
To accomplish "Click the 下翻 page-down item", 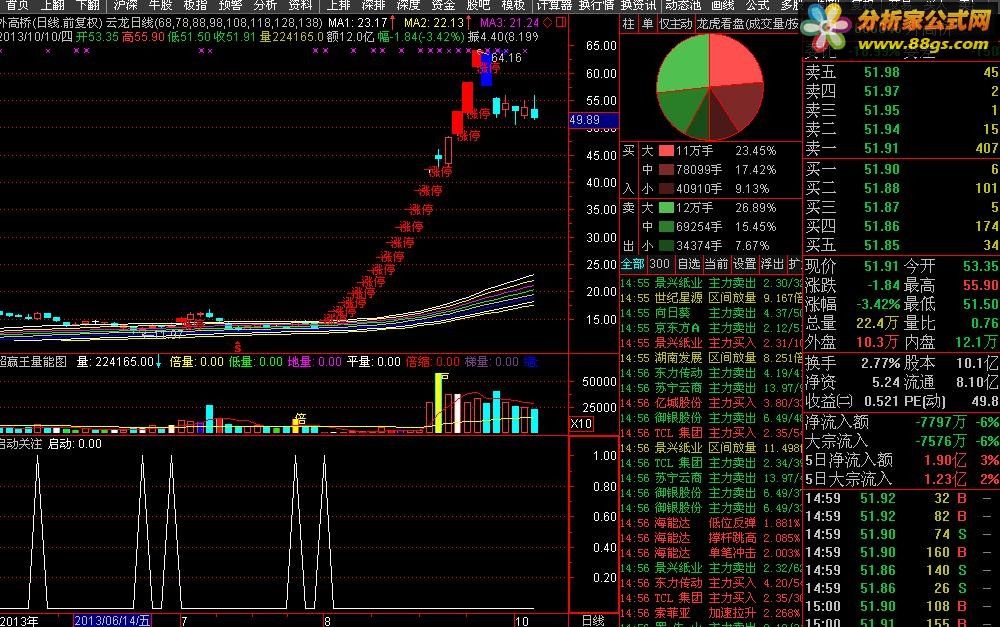I will click(88, 5).
